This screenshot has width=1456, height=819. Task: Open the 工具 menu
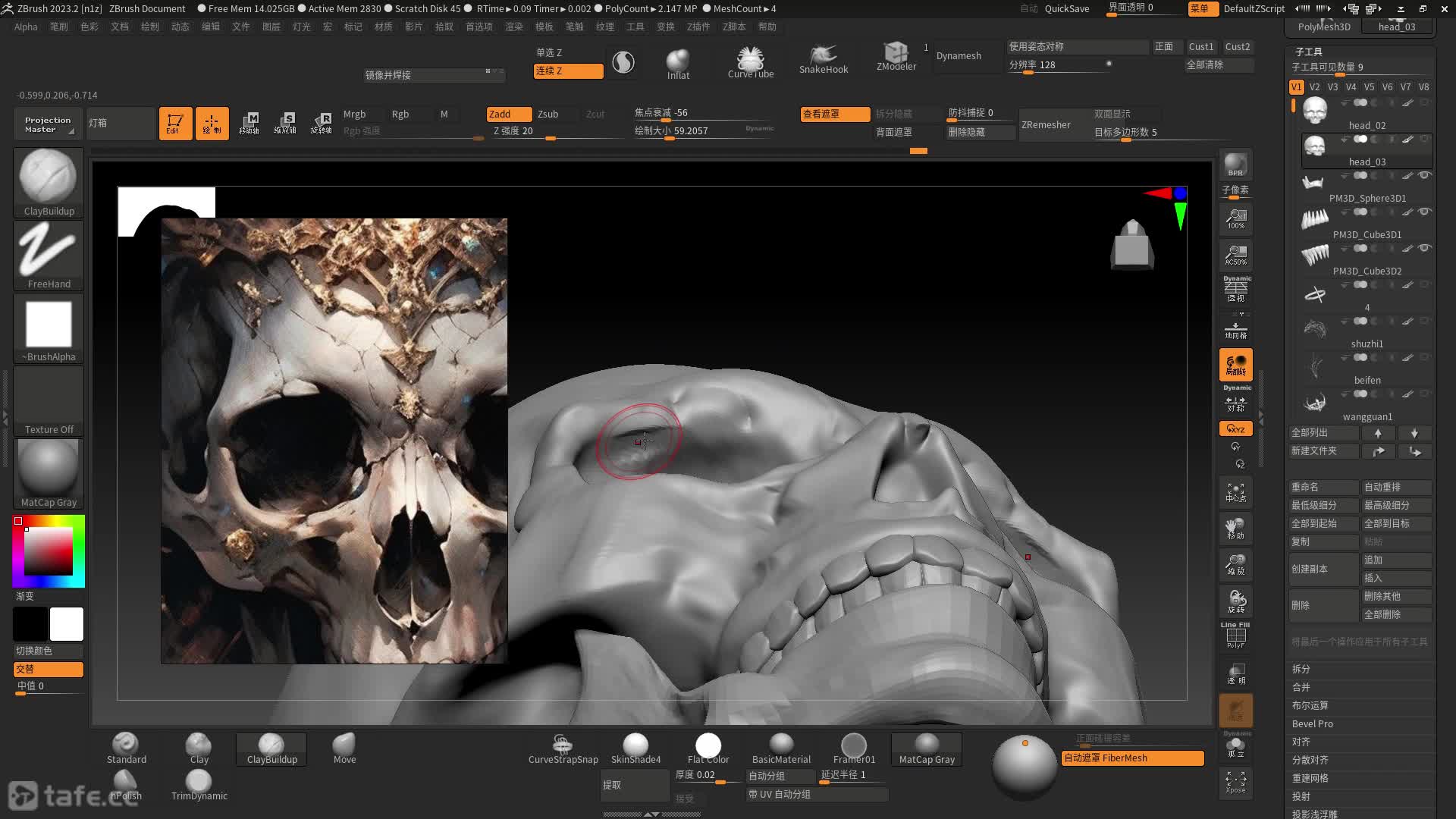click(x=635, y=27)
